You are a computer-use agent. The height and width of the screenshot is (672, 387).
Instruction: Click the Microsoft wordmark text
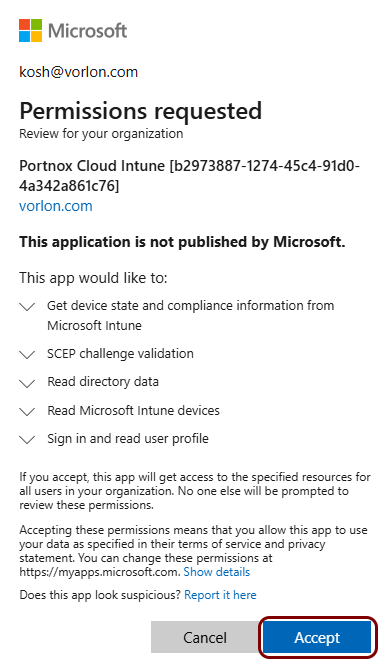point(87,31)
